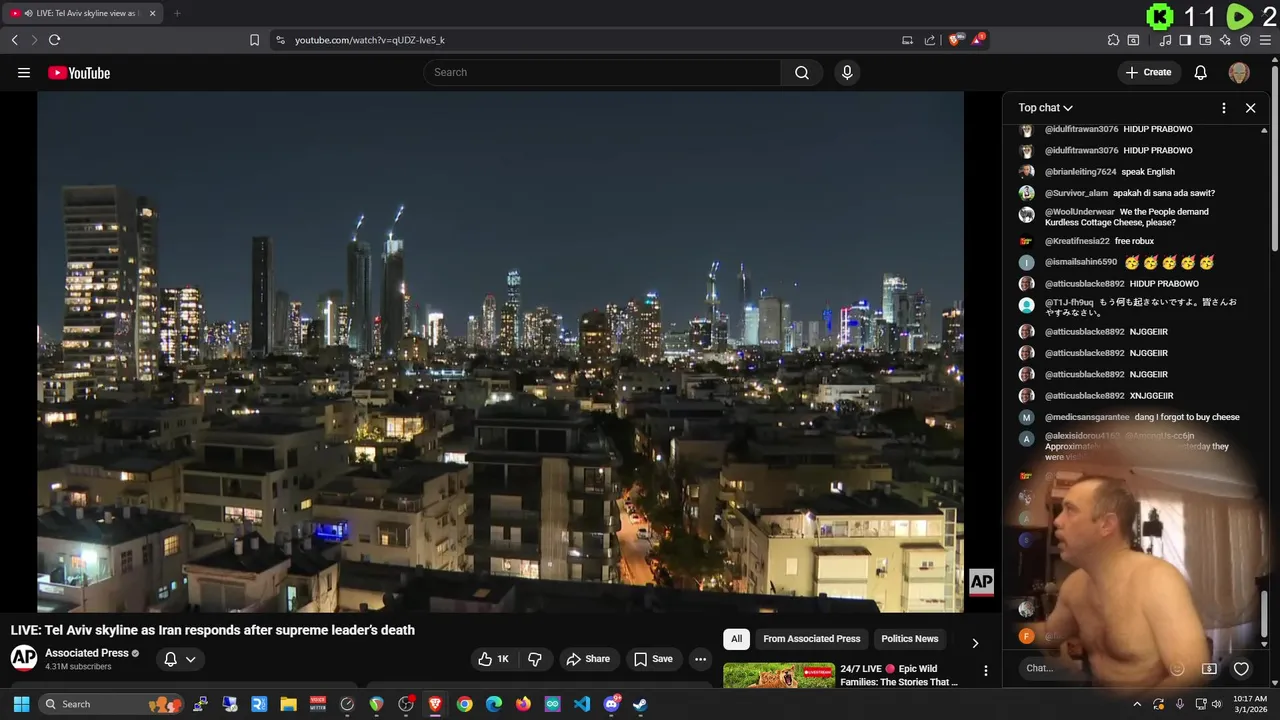This screenshot has width=1280, height=720.
Task: Open Associated Press channel avatar
Action: tap(24, 658)
